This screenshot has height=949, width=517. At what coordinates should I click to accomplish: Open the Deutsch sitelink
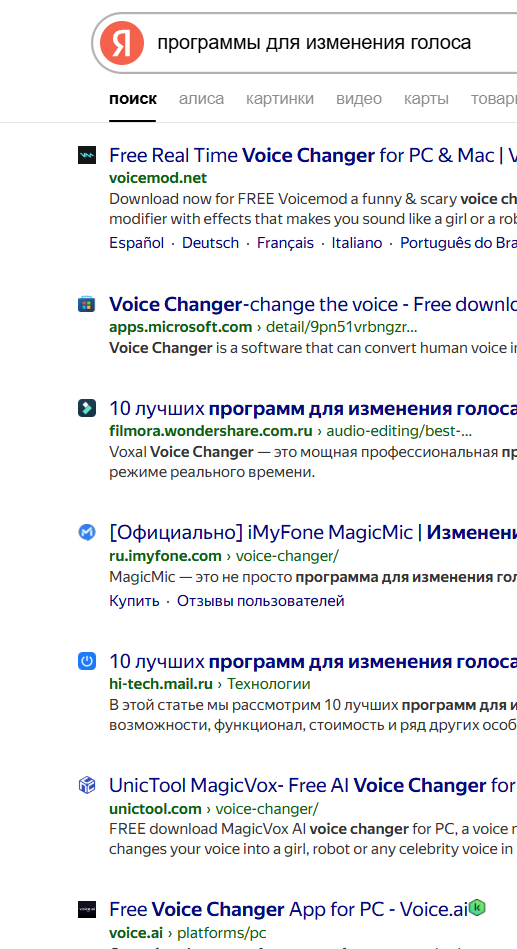pos(210,243)
